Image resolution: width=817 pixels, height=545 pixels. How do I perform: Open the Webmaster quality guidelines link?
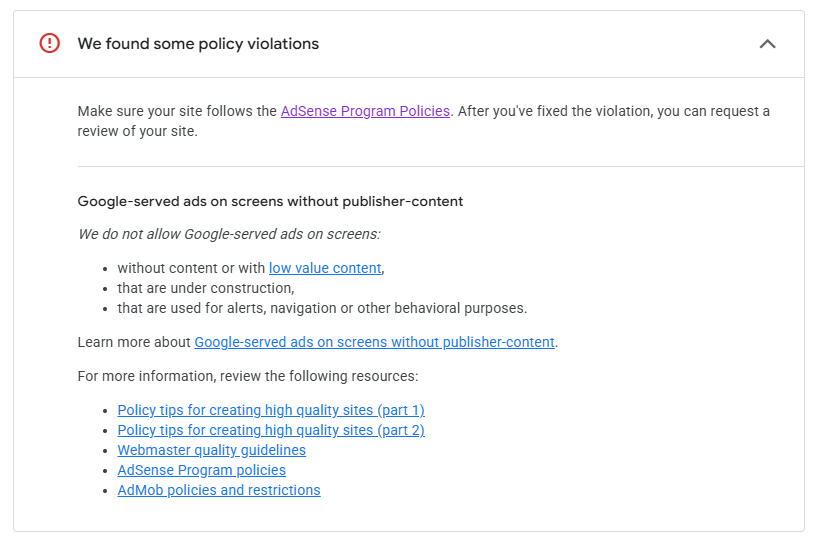click(212, 450)
